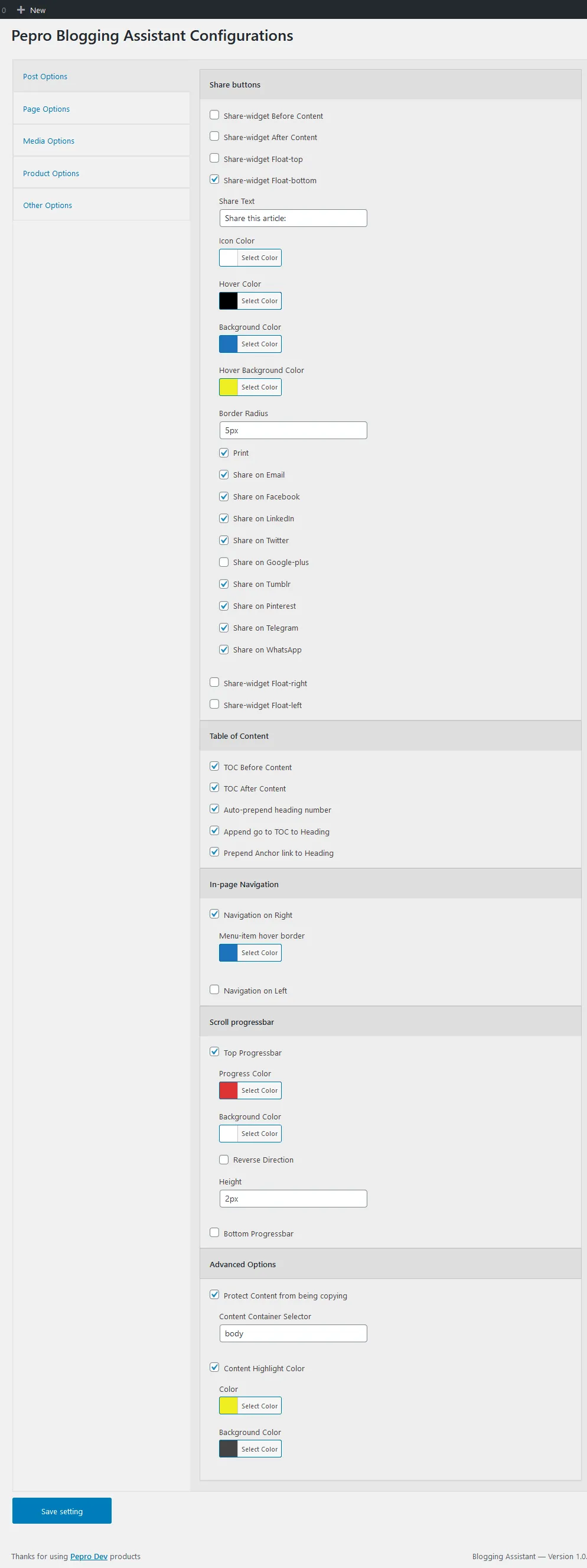Open Menu-item hover border blue swatch
This screenshot has height=1568, width=587.
229,953
